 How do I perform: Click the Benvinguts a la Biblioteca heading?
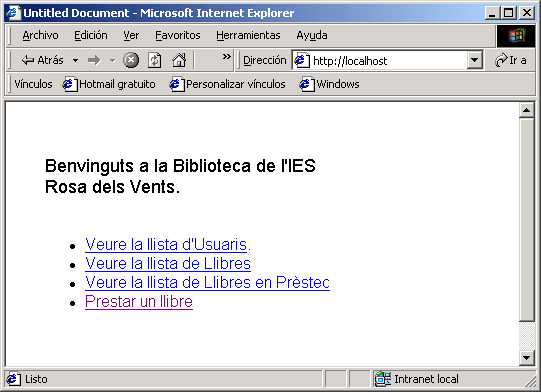180,176
